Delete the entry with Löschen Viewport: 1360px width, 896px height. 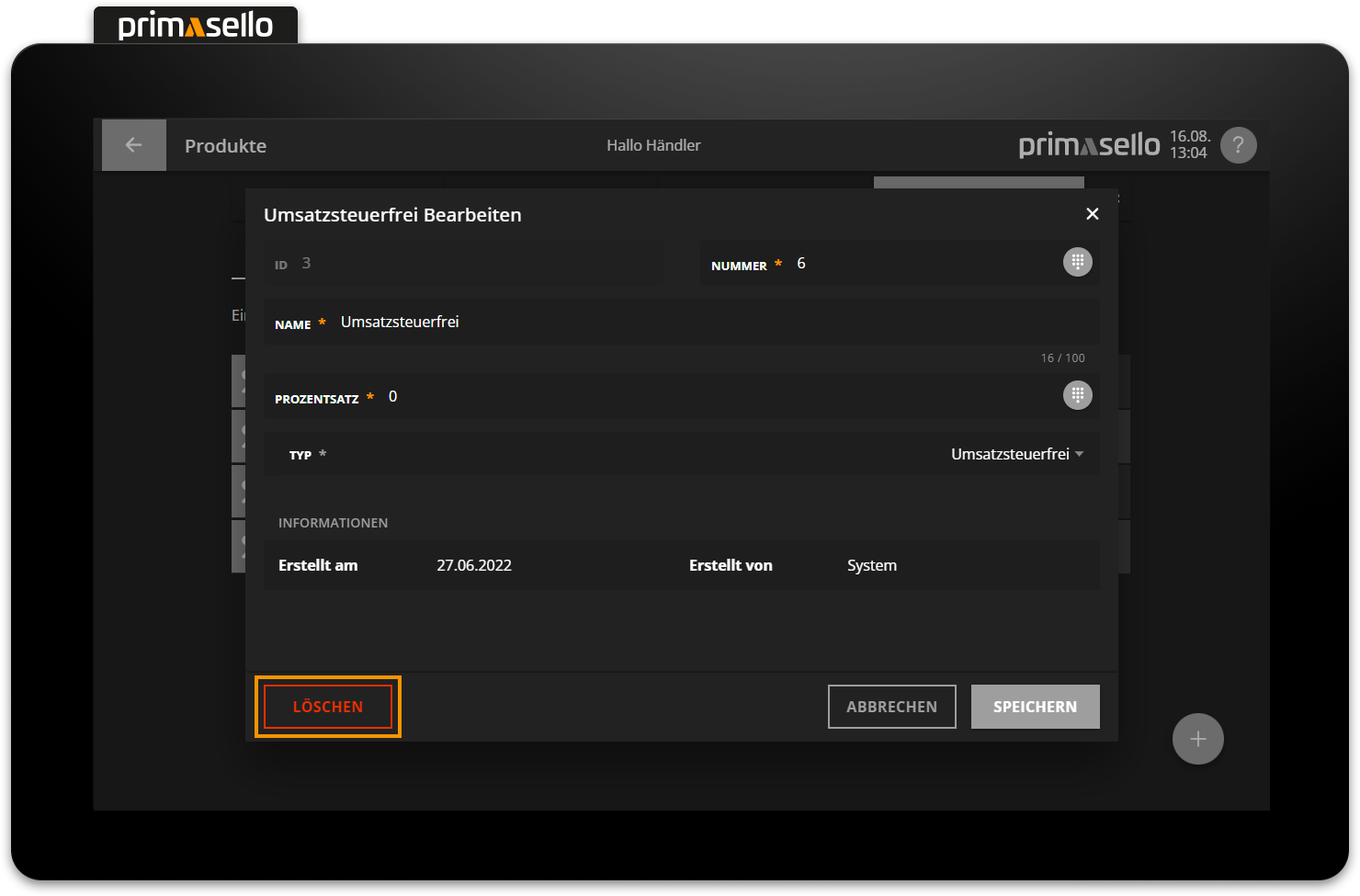coord(328,707)
